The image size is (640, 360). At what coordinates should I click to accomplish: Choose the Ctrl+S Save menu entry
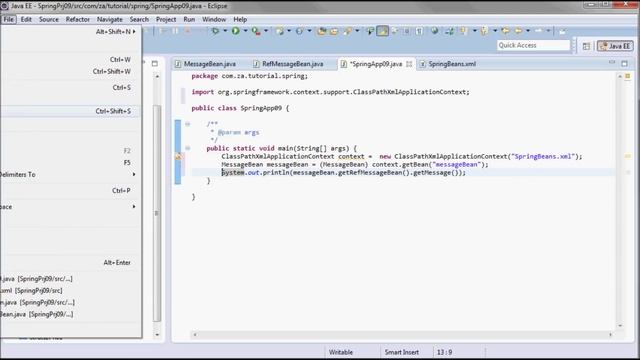[x=71, y=87]
